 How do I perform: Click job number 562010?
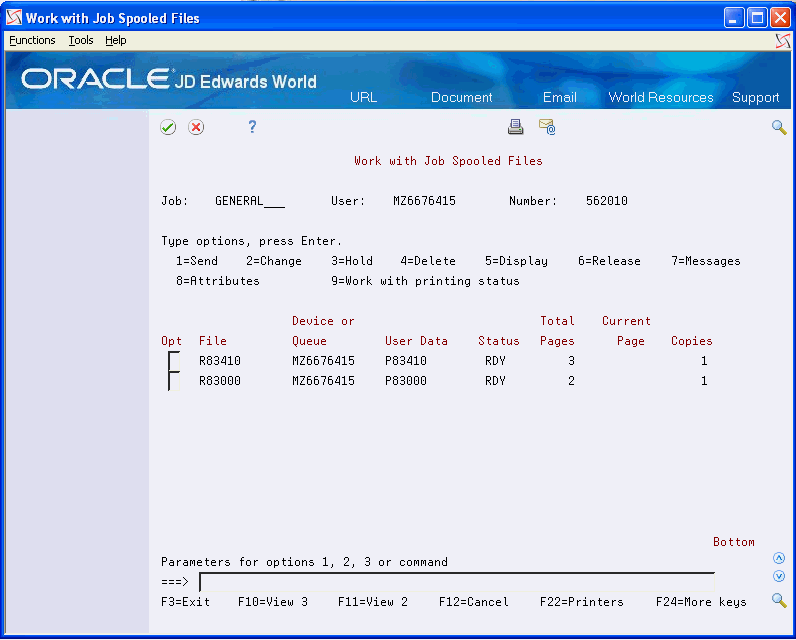(x=607, y=201)
